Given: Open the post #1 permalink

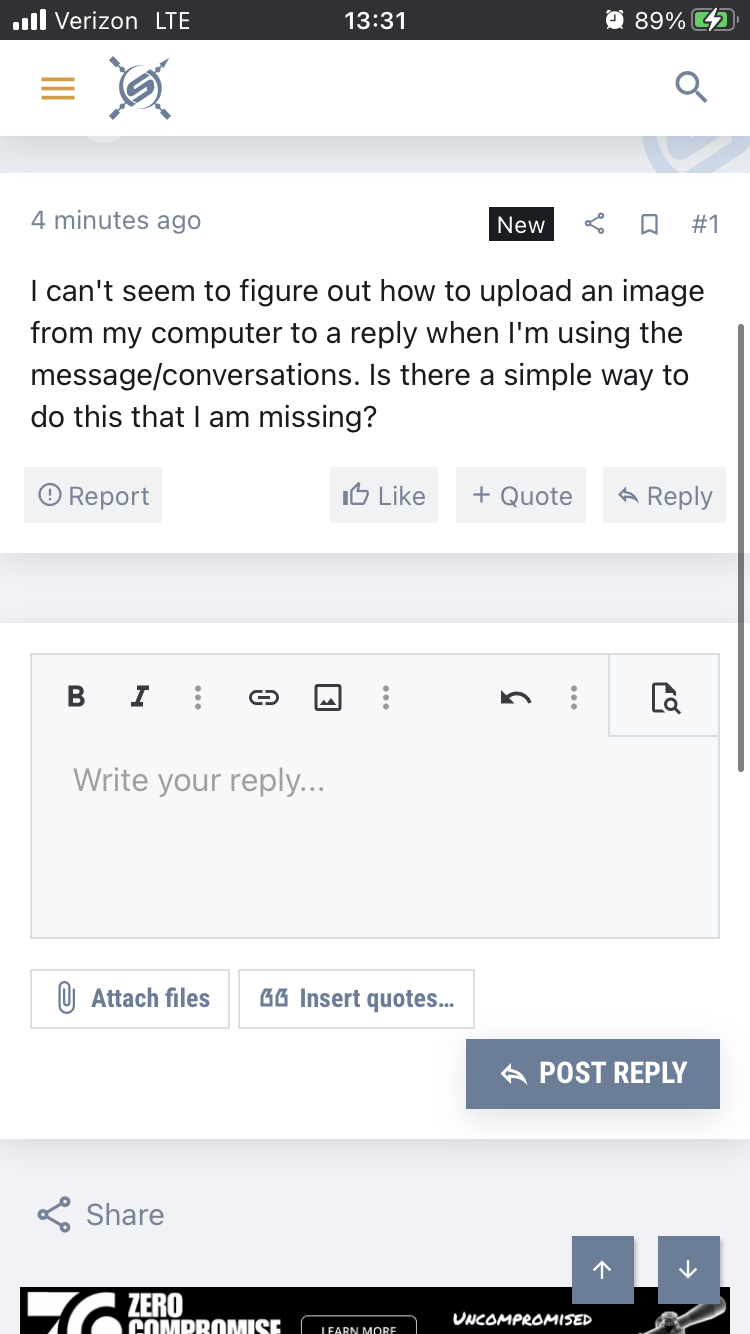Looking at the screenshot, I should click(705, 224).
